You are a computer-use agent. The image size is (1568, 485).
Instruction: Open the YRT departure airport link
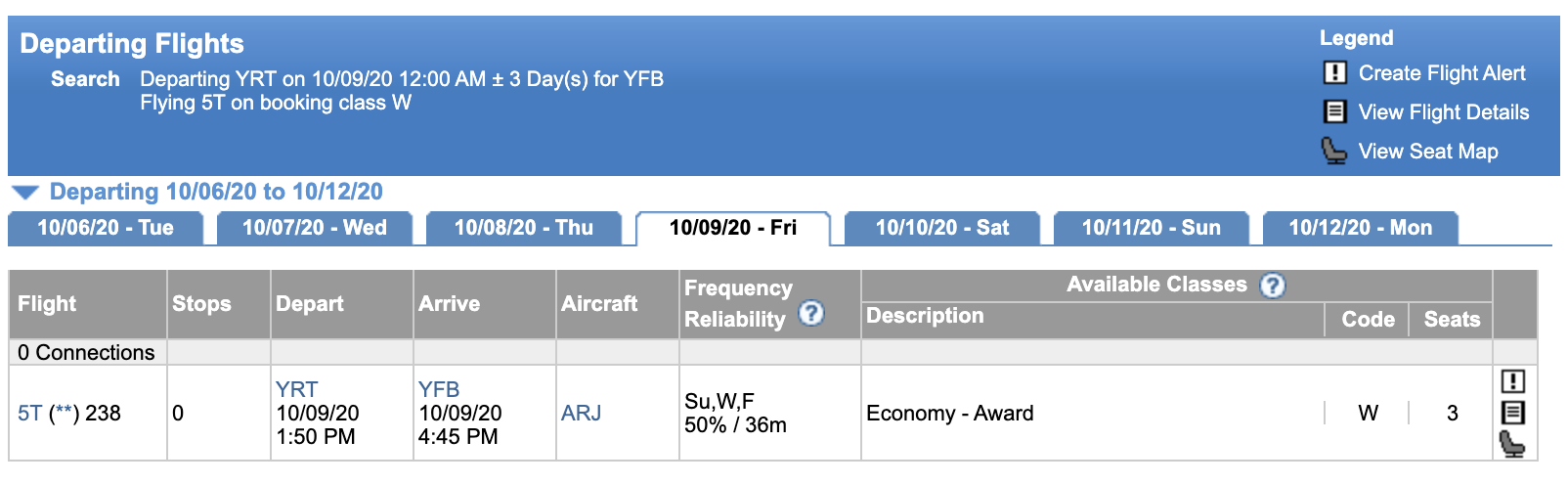pos(296,389)
